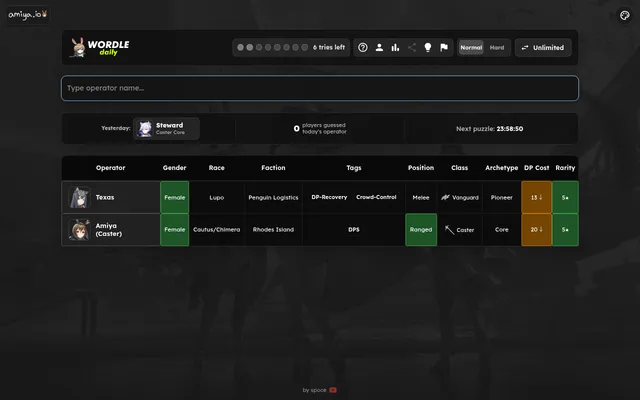Click Female cell in Amiya row

[x=174, y=229]
